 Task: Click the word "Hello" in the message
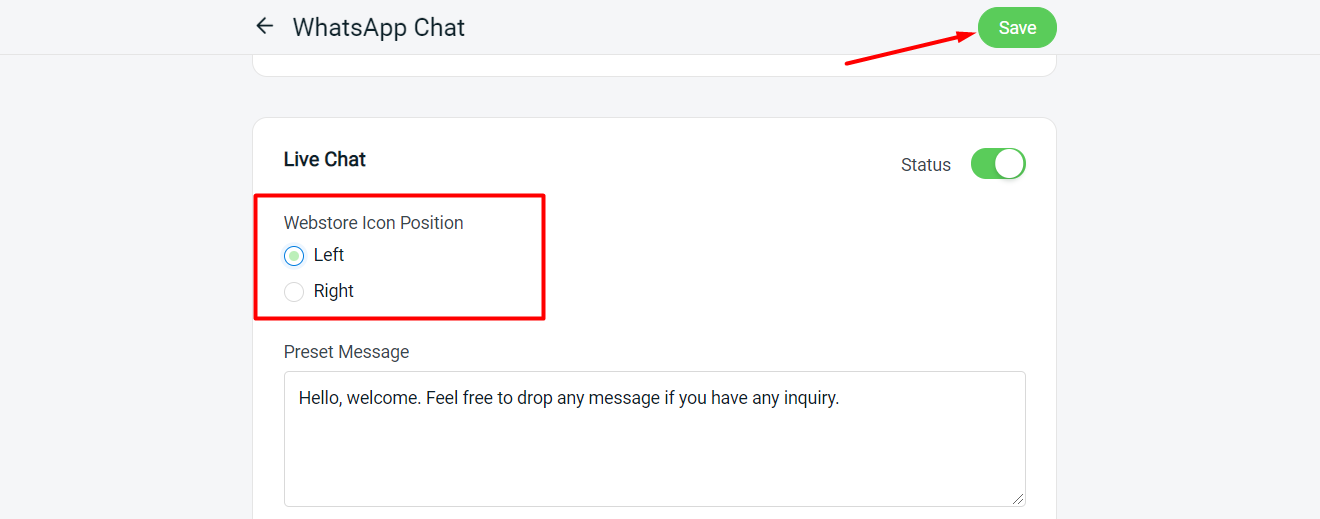point(319,398)
